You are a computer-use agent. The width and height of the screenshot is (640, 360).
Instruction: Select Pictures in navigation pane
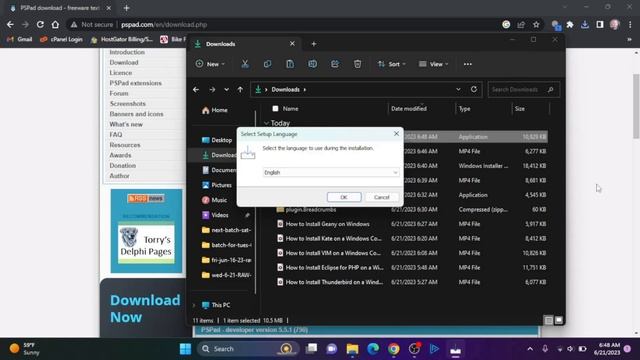click(x=218, y=185)
